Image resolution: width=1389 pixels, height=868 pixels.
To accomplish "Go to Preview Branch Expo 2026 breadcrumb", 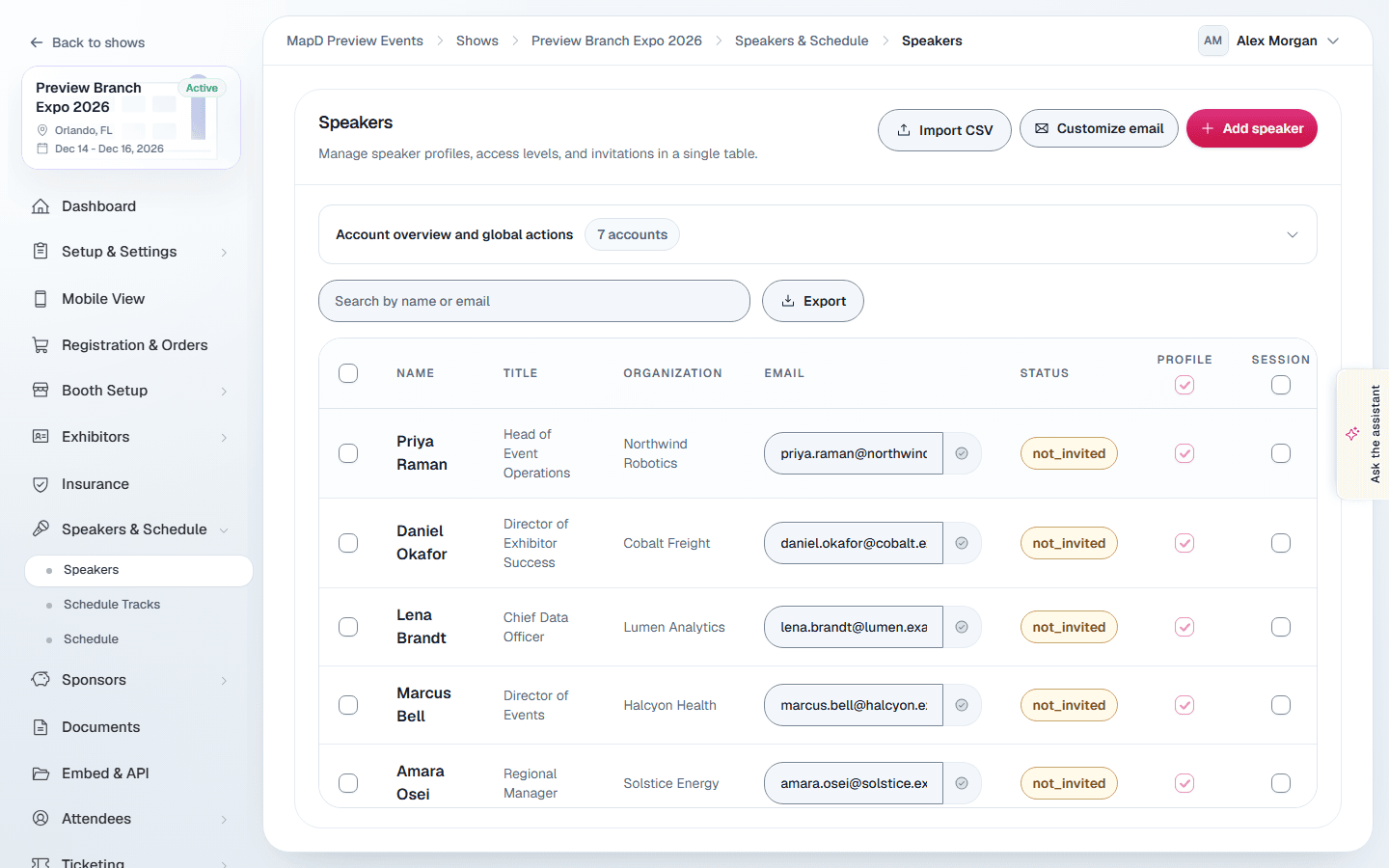I will point(616,41).
